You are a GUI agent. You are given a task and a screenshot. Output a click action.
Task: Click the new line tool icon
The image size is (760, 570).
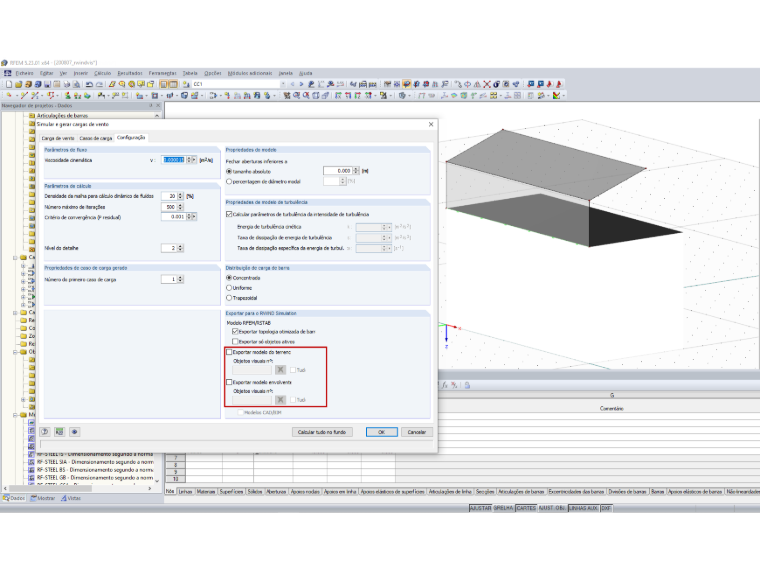pyautogui.click(x=24, y=96)
